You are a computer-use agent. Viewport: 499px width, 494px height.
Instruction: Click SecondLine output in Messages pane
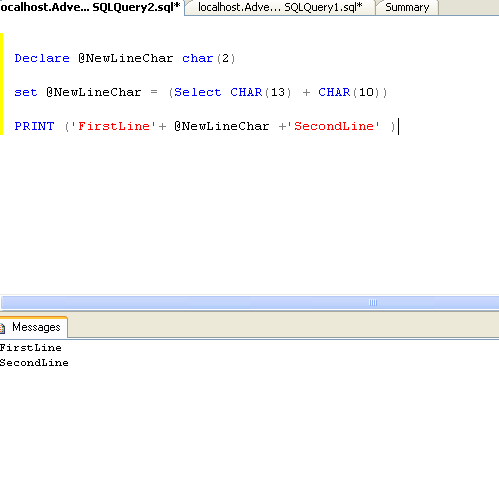[x=34, y=363]
